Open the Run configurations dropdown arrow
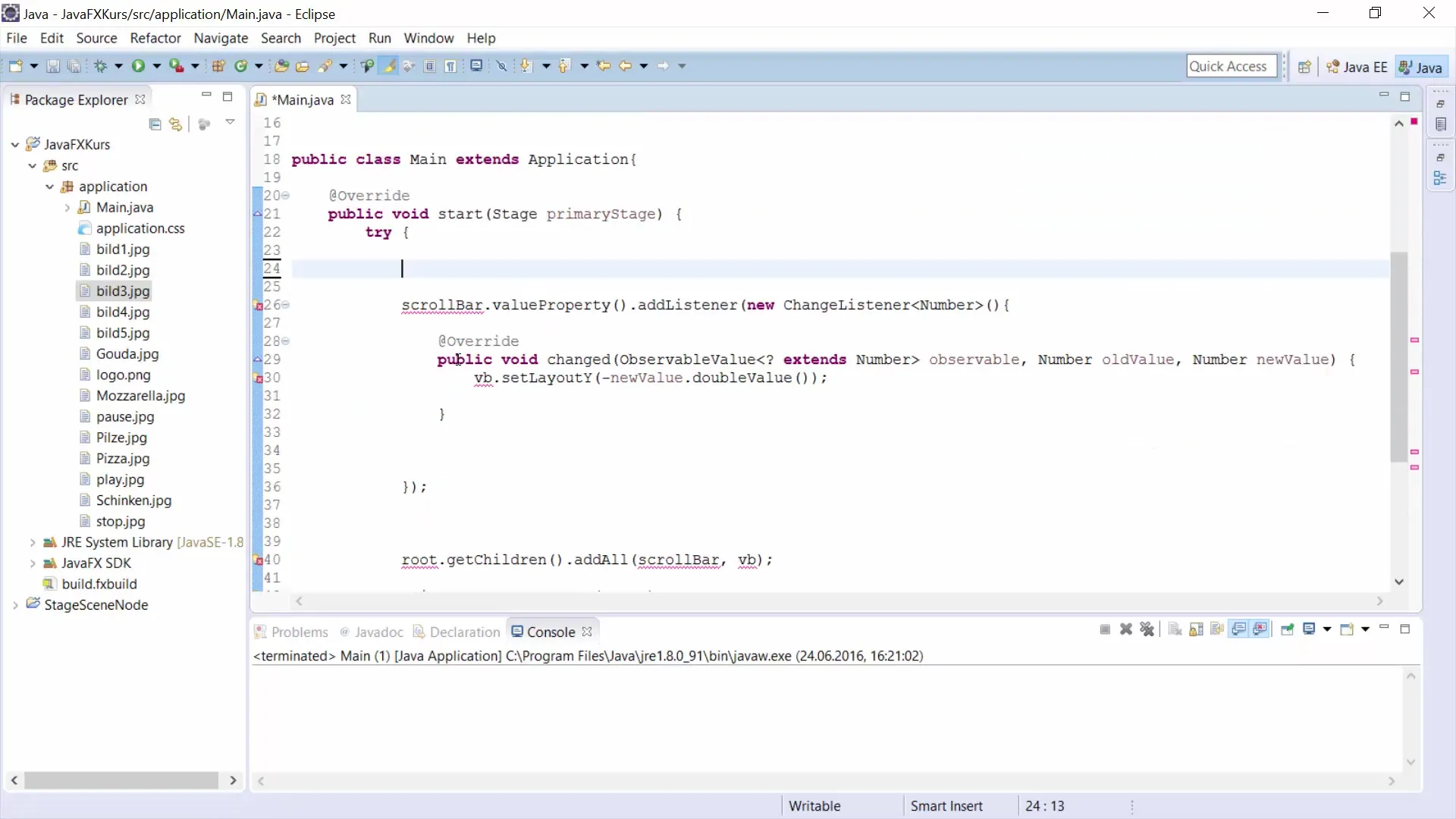The image size is (1456, 819). click(157, 66)
